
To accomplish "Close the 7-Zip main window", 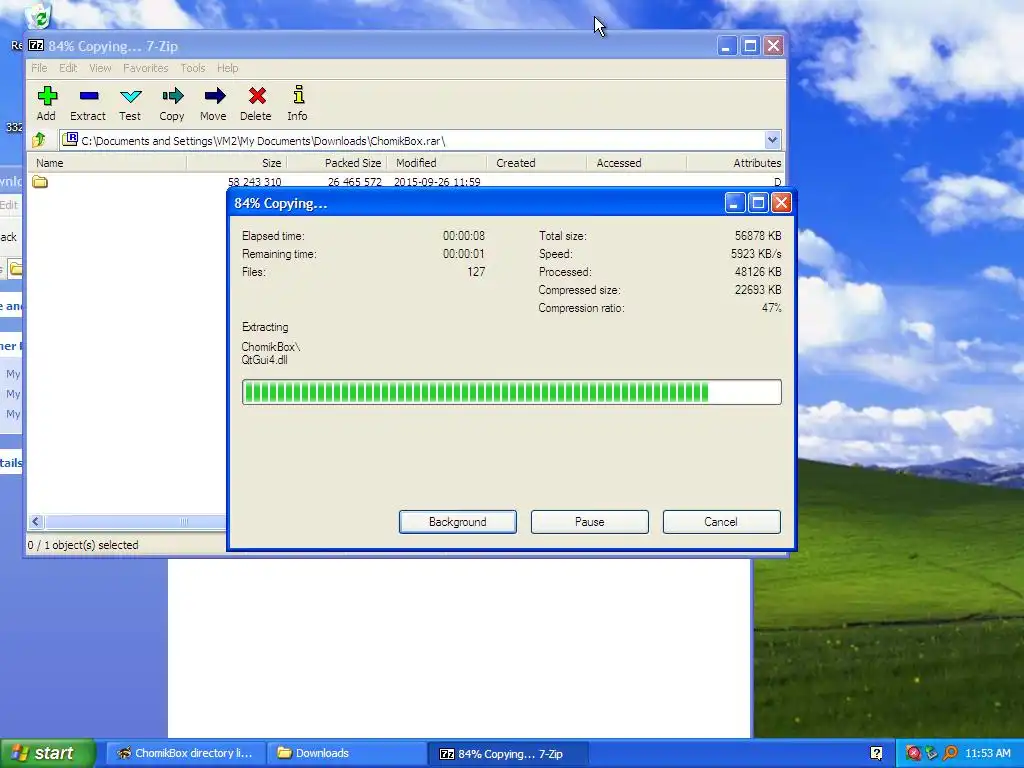I will click(x=773, y=46).
